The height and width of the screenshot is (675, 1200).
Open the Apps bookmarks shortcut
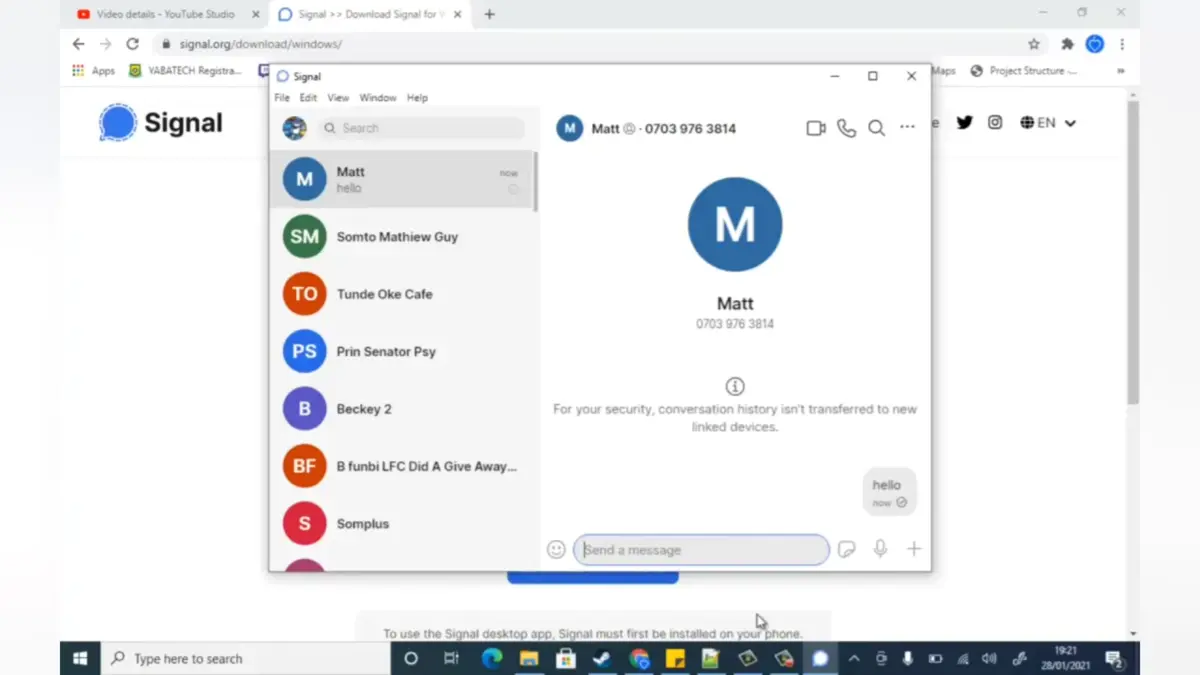tap(93, 71)
